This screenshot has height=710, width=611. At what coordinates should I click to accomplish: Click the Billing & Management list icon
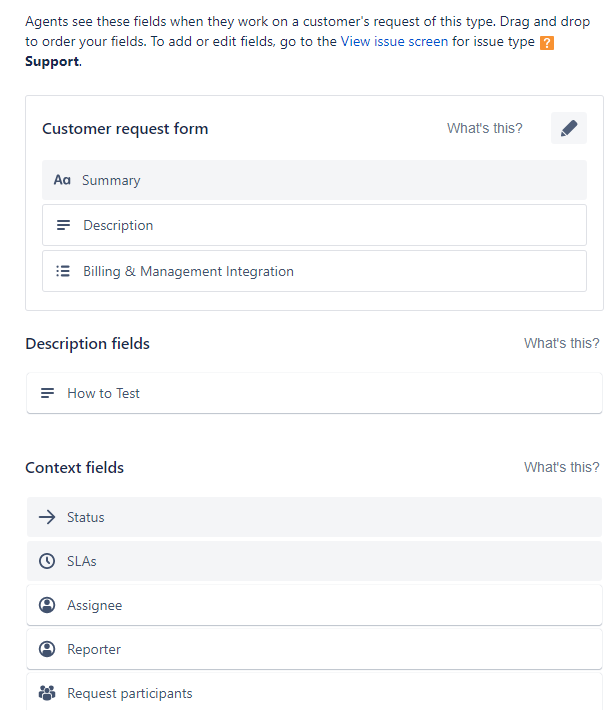pyautogui.click(x=63, y=271)
